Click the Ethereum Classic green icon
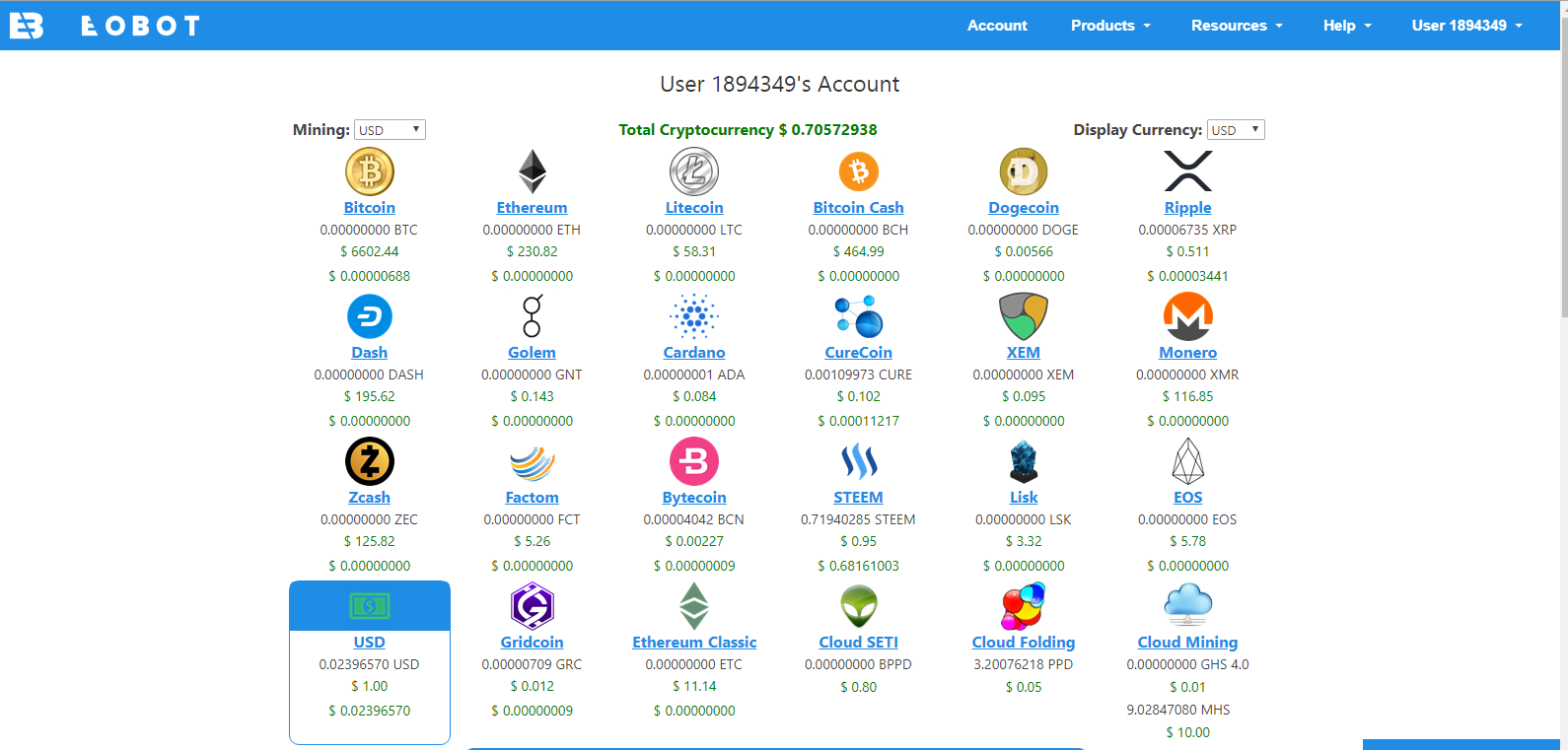 click(x=694, y=606)
